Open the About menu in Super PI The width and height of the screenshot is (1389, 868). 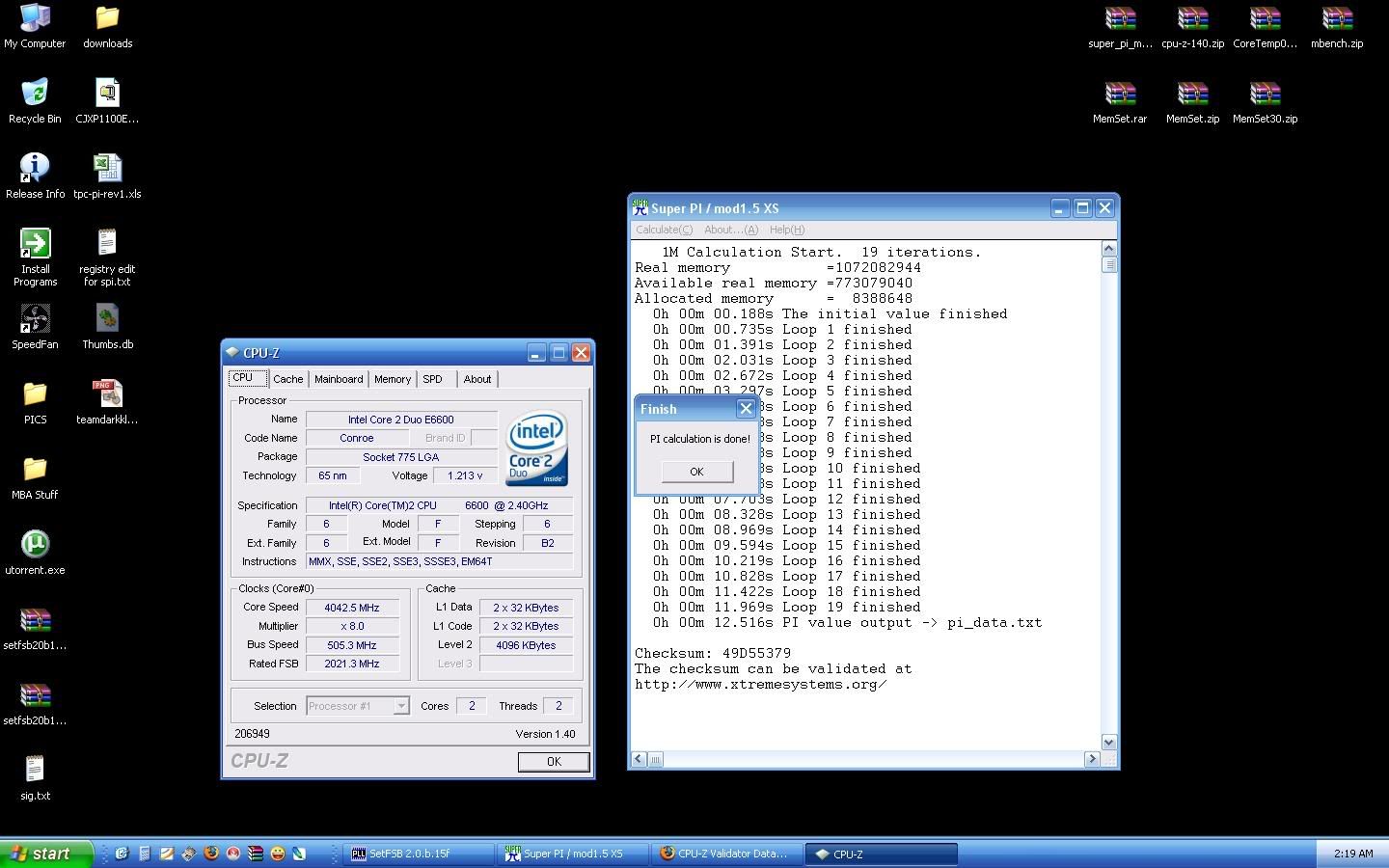pyautogui.click(x=730, y=230)
